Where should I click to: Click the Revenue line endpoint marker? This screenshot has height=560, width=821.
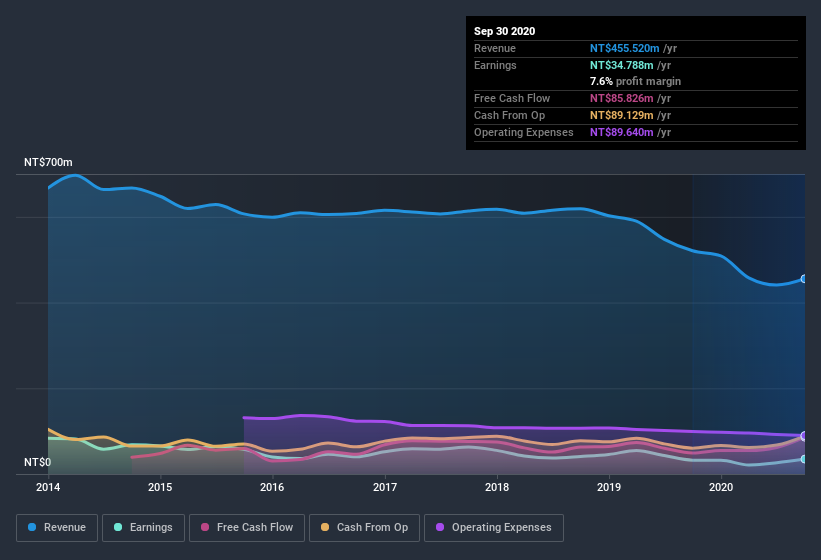[804, 279]
